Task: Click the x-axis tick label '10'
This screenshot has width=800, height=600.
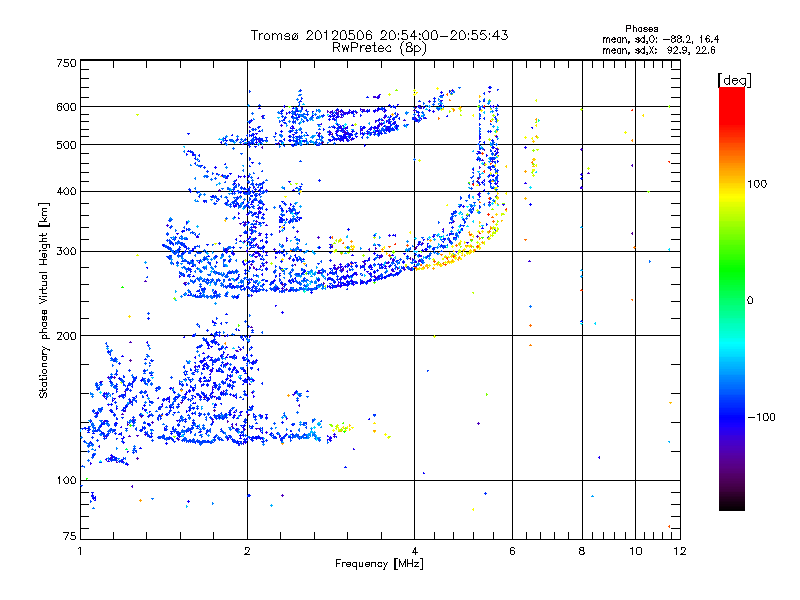Action: pyautogui.click(x=636, y=551)
